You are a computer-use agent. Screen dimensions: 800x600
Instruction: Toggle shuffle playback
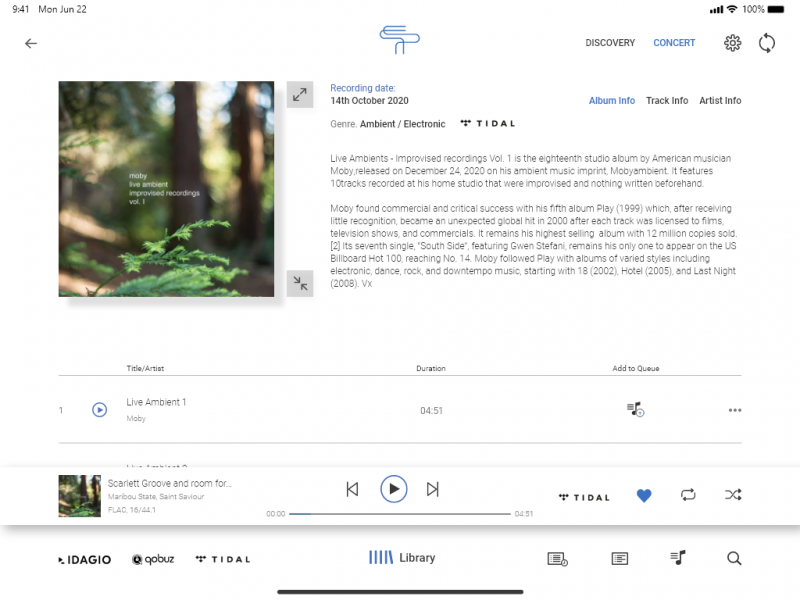[x=732, y=495]
